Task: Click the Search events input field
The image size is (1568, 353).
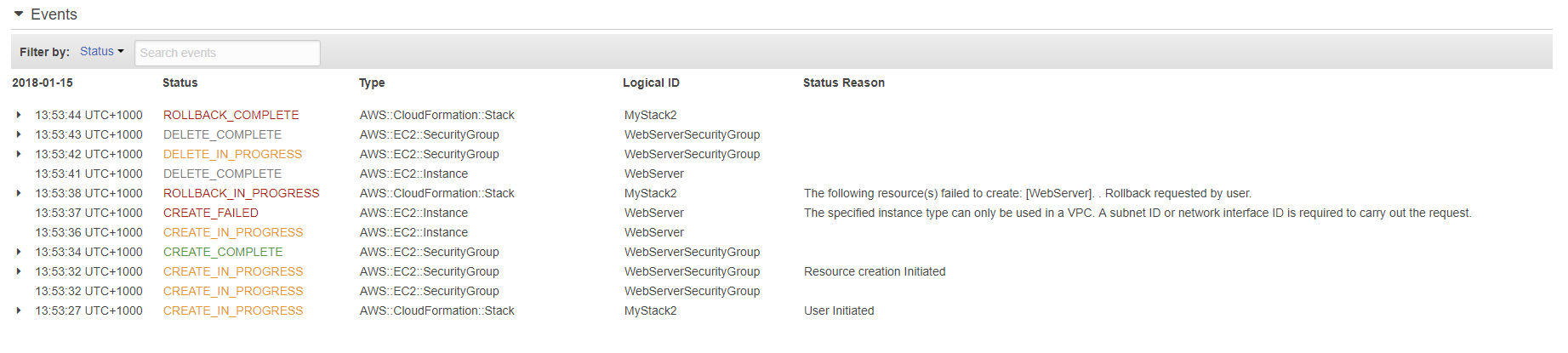Action: pyautogui.click(x=227, y=53)
